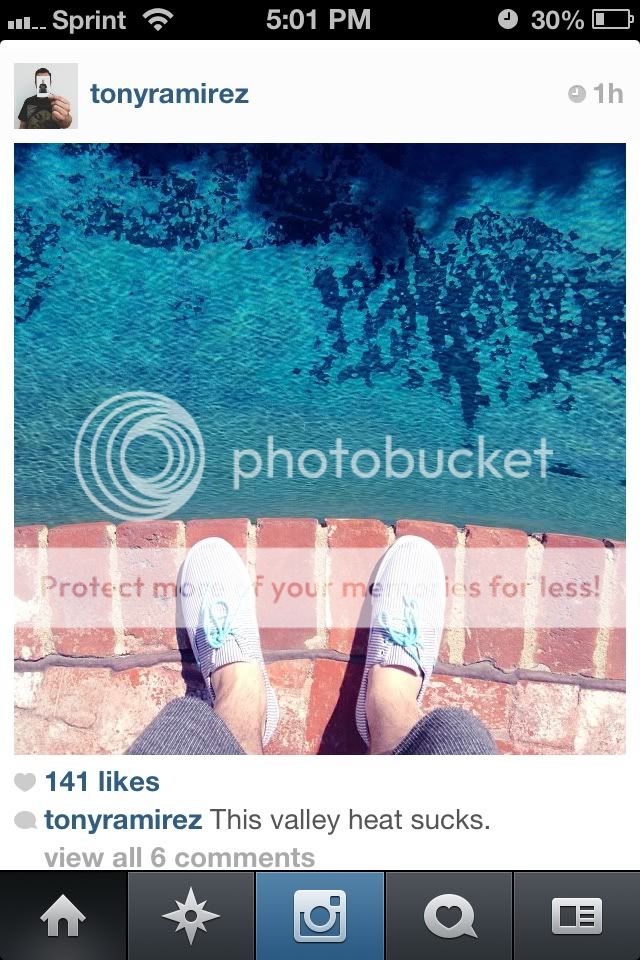Tap the comment bubble icon beside caption
Image resolution: width=640 pixels, height=960 pixels.
[x=25, y=820]
